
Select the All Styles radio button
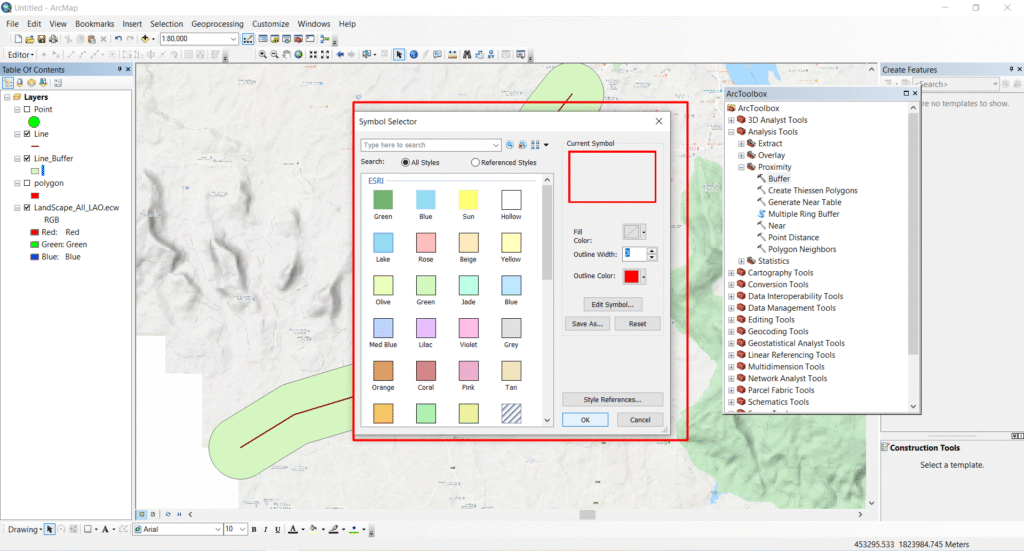coord(406,163)
